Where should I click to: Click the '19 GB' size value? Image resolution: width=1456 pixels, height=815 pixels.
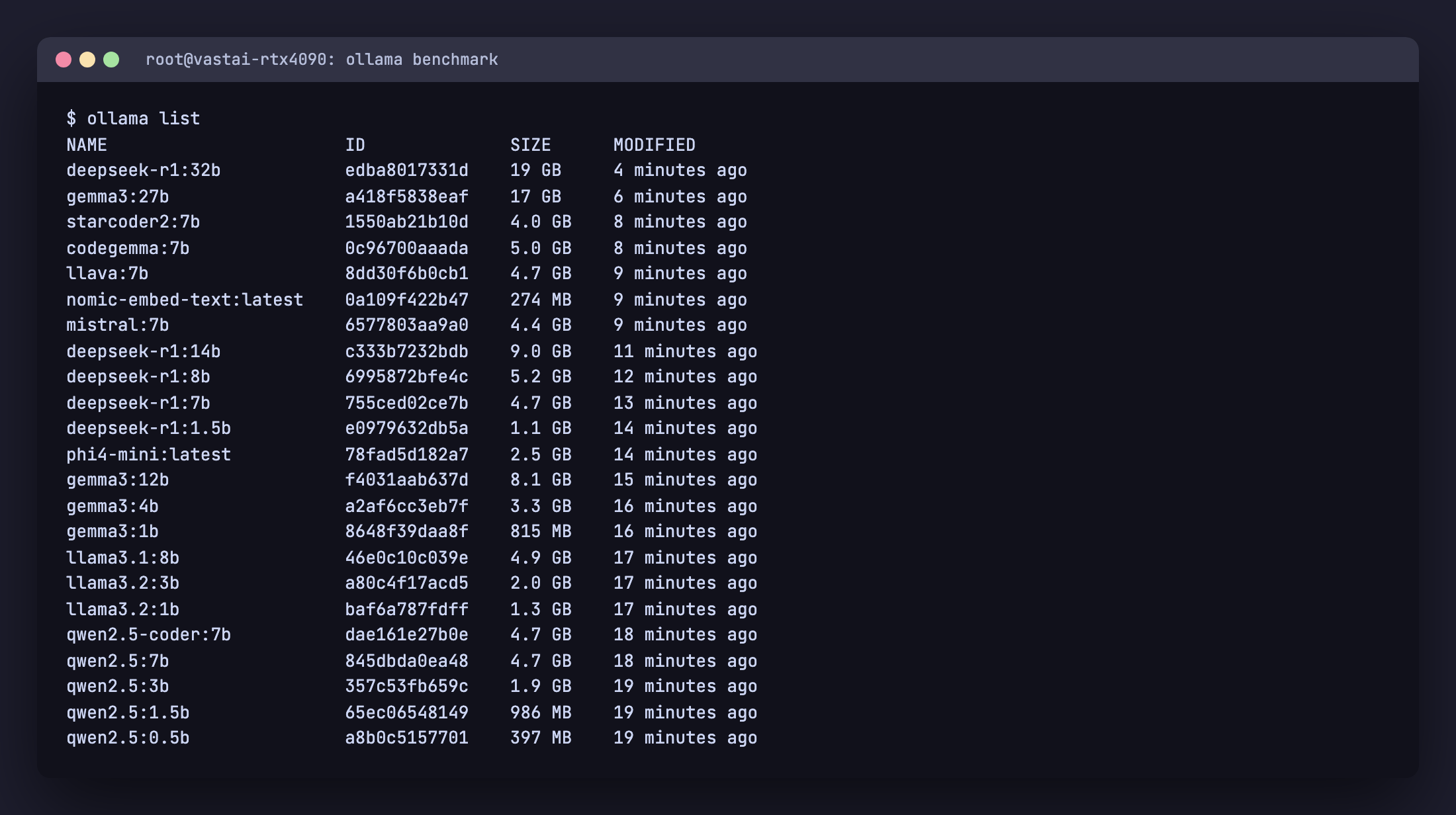click(x=536, y=170)
